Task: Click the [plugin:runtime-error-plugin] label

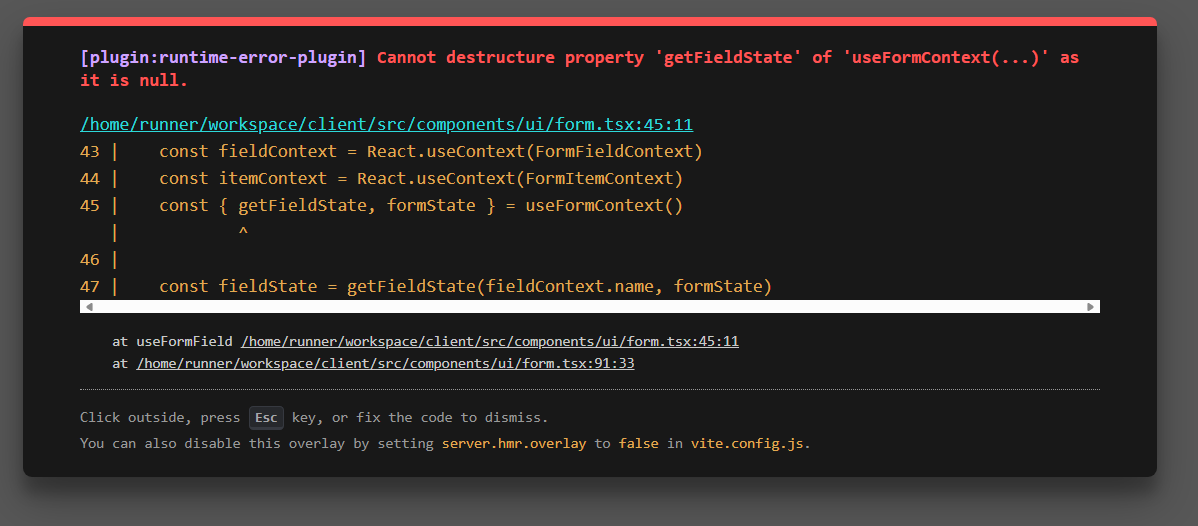Action: (x=224, y=57)
